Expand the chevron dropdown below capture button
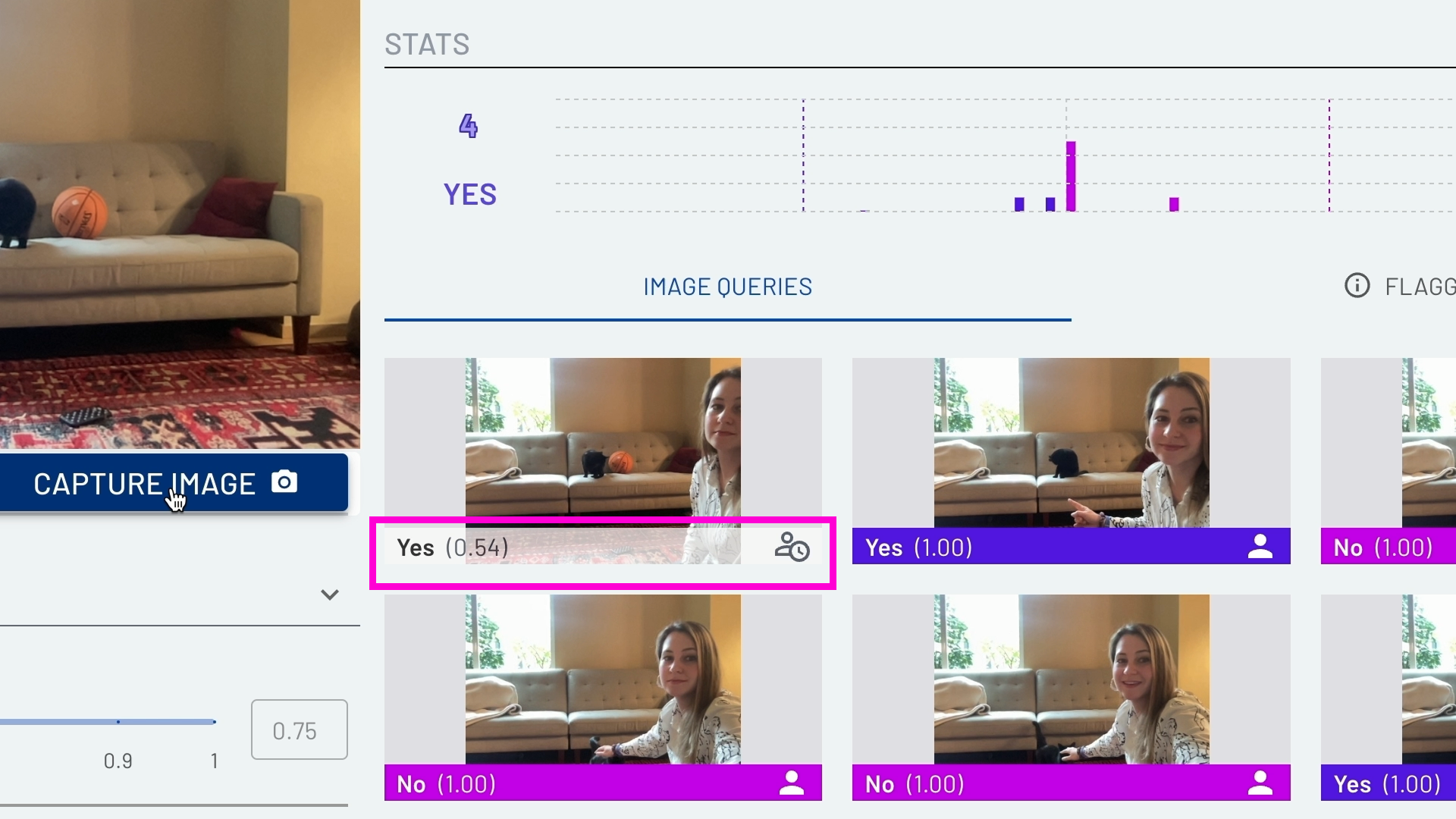This screenshot has width=1456, height=819. point(329,595)
